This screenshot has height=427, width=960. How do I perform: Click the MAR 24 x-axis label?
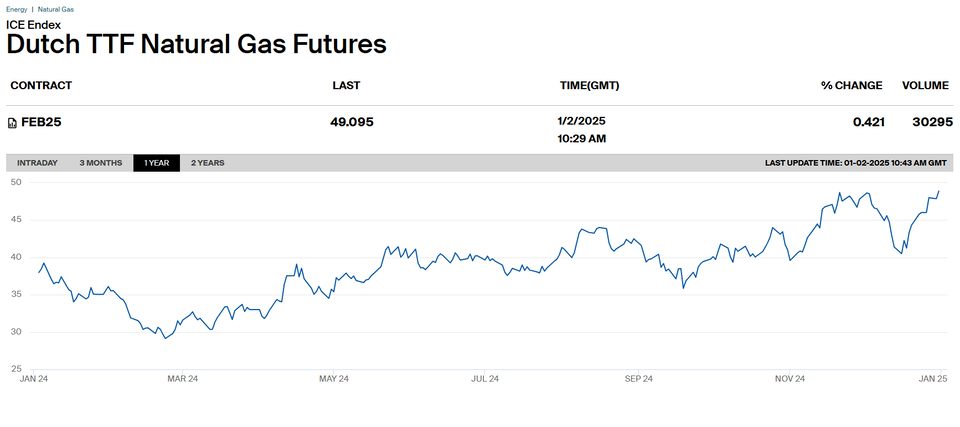click(182, 379)
